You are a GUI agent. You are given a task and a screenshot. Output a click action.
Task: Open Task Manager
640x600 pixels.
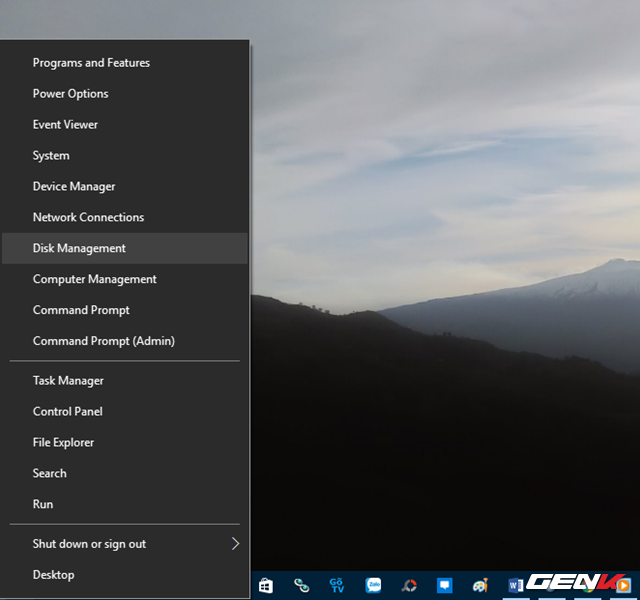pos(68,381)
